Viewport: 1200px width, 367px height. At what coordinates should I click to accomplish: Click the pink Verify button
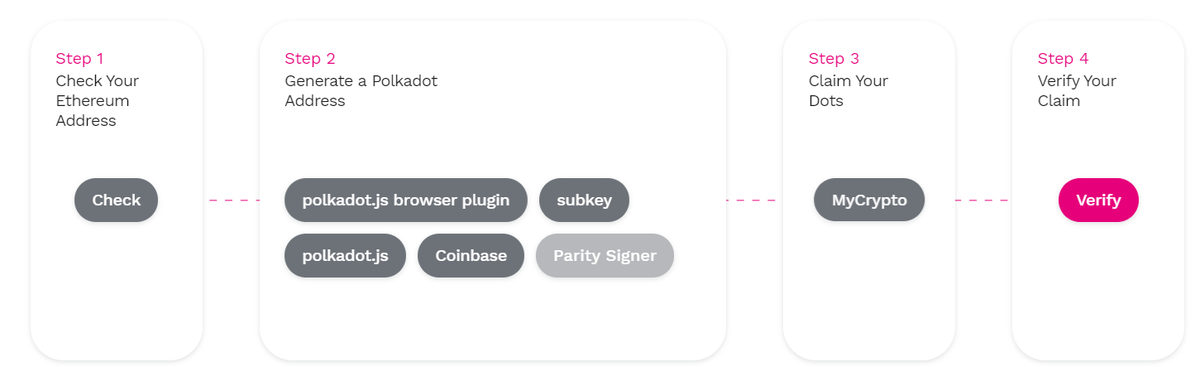click(x=1098, y=200)
